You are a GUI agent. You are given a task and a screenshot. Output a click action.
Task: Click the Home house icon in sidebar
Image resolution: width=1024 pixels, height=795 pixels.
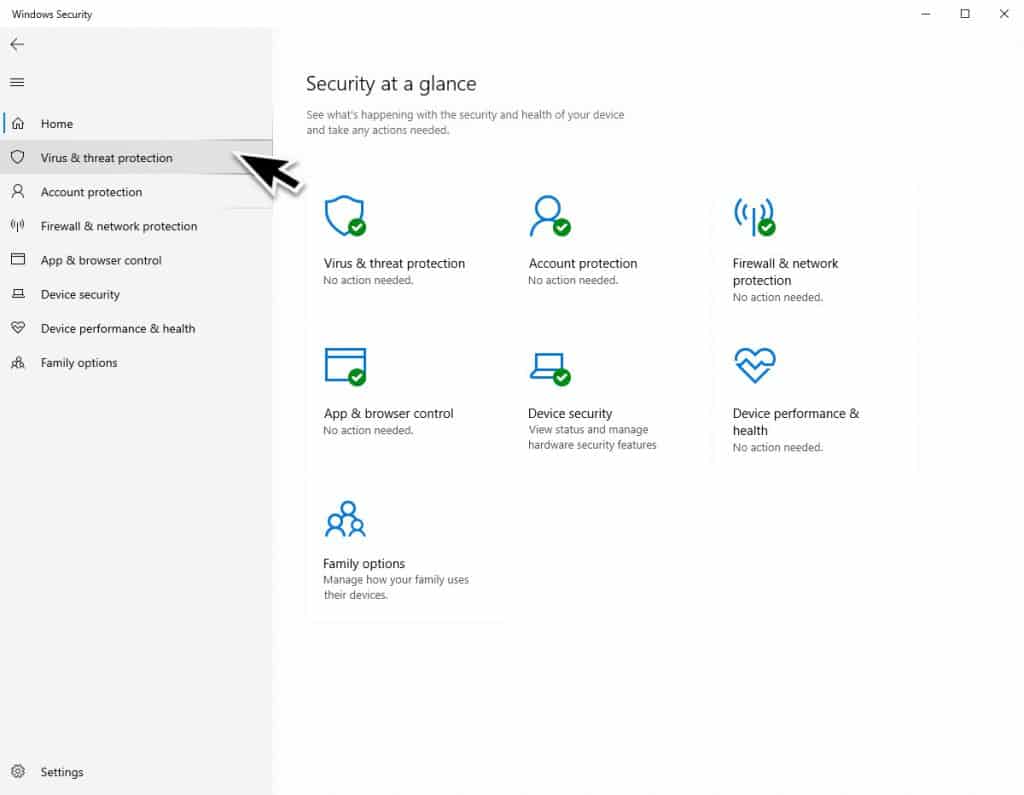coord(19,123)
